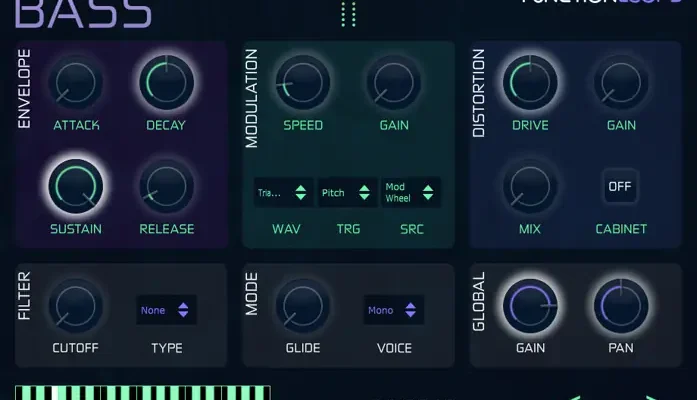Image resolution: width=697 pixels, height=400 pixels.
Task: Adjust the Distortion MIX knob
Action: click(x=530, y=187)
